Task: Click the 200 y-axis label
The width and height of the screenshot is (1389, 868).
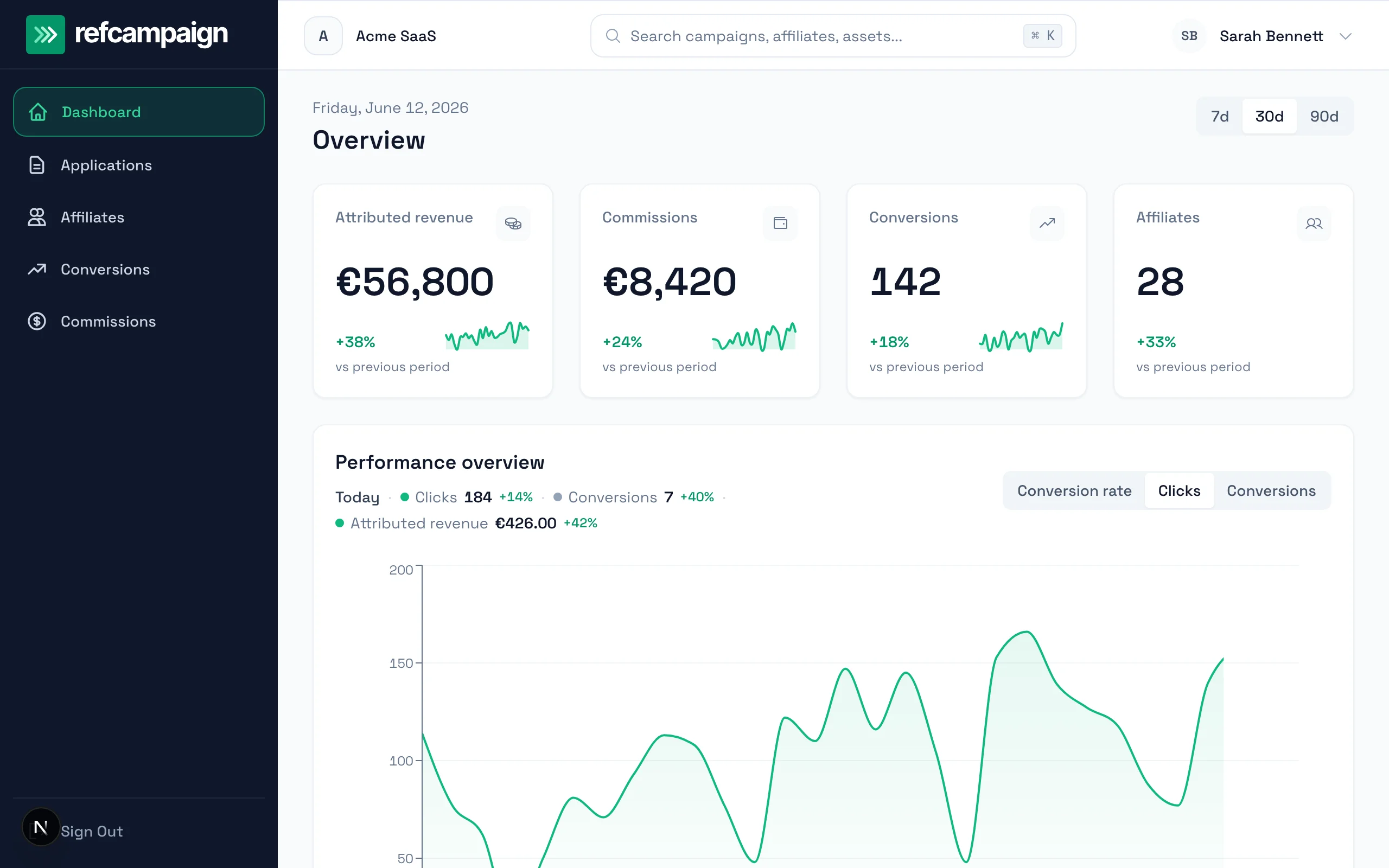Action: pos(400,570)
